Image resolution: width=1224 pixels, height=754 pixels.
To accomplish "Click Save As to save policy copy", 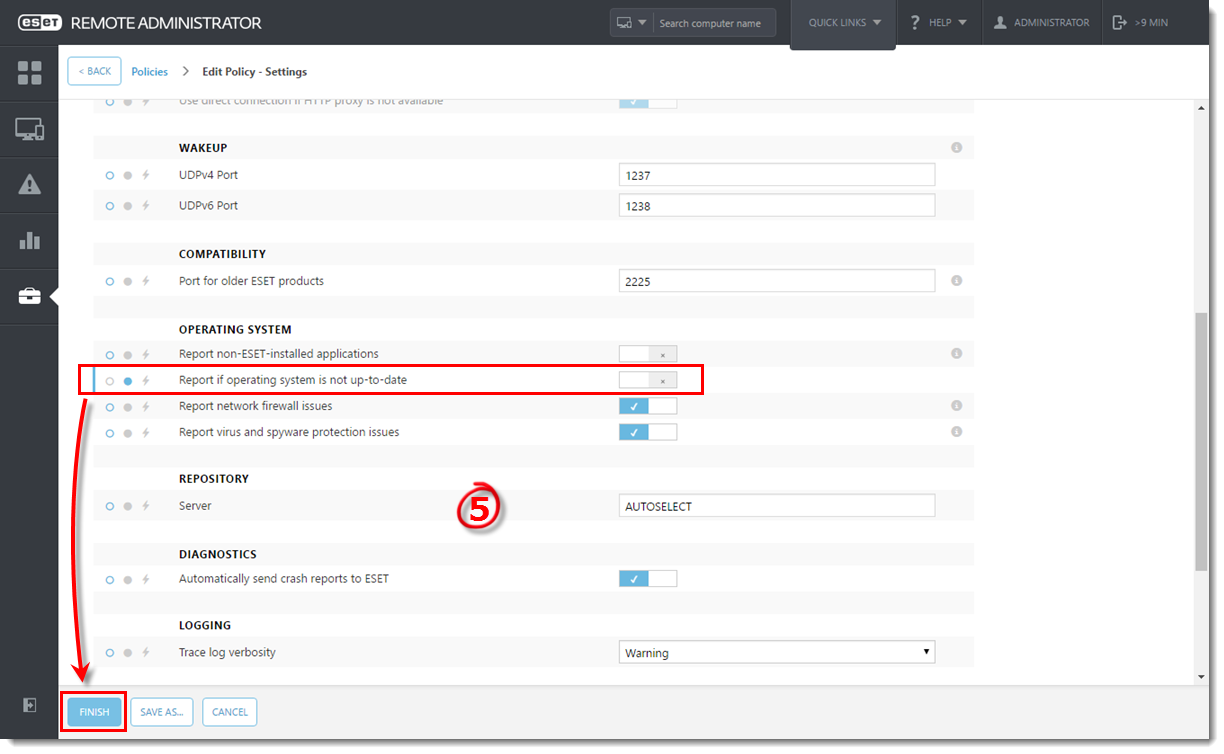I will coord(161,712).
